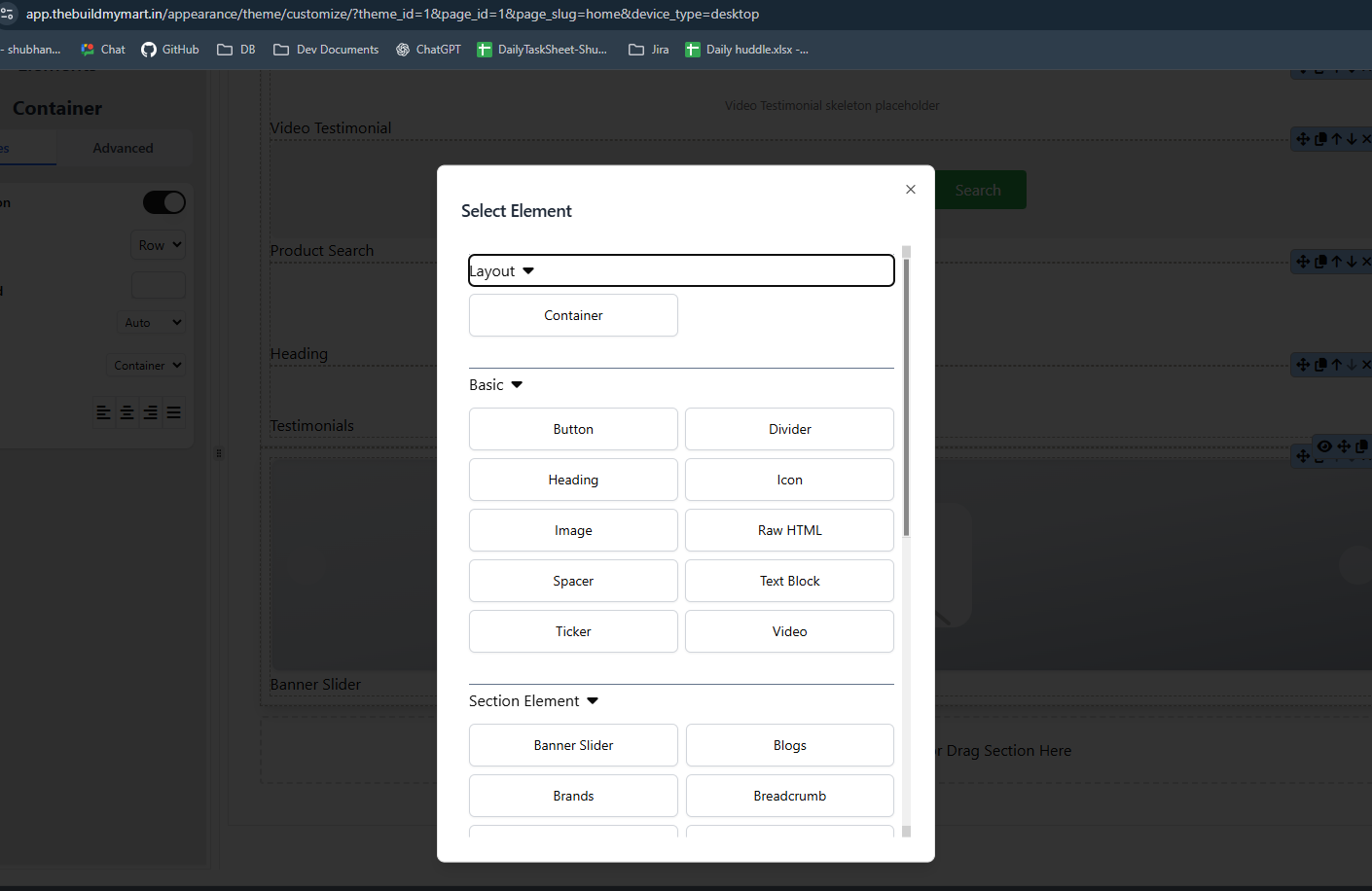Open the Auto dropdown in Container panel
The height and width of the screenshot is (891, 1372).
(151, 322)
